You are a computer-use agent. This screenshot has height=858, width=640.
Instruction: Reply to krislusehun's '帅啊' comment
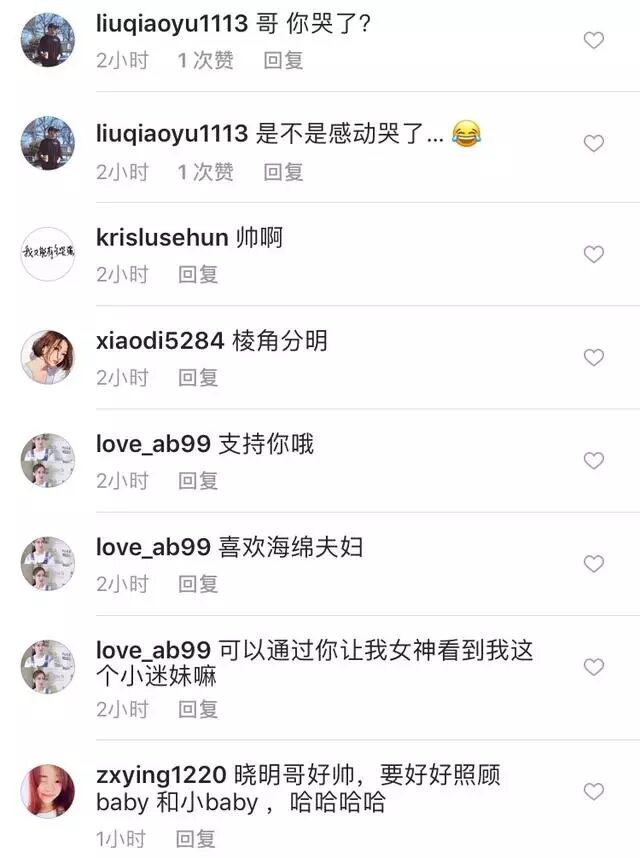(198, 274)
